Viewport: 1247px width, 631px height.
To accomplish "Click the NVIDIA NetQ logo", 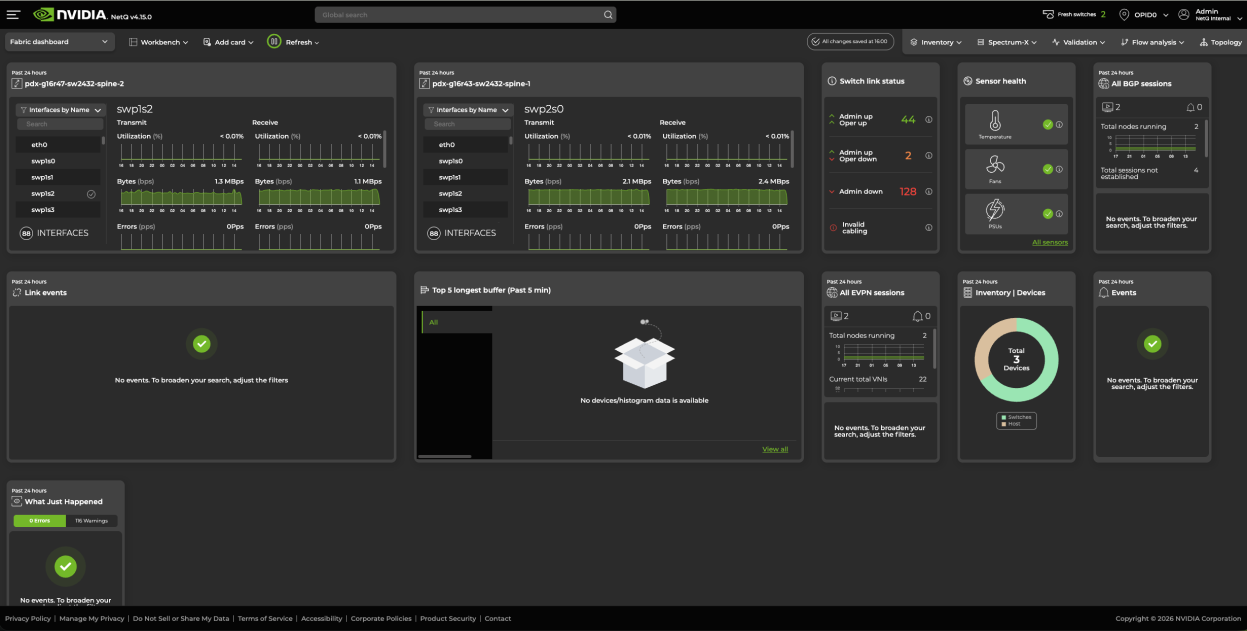I will [x=69, y=15].
